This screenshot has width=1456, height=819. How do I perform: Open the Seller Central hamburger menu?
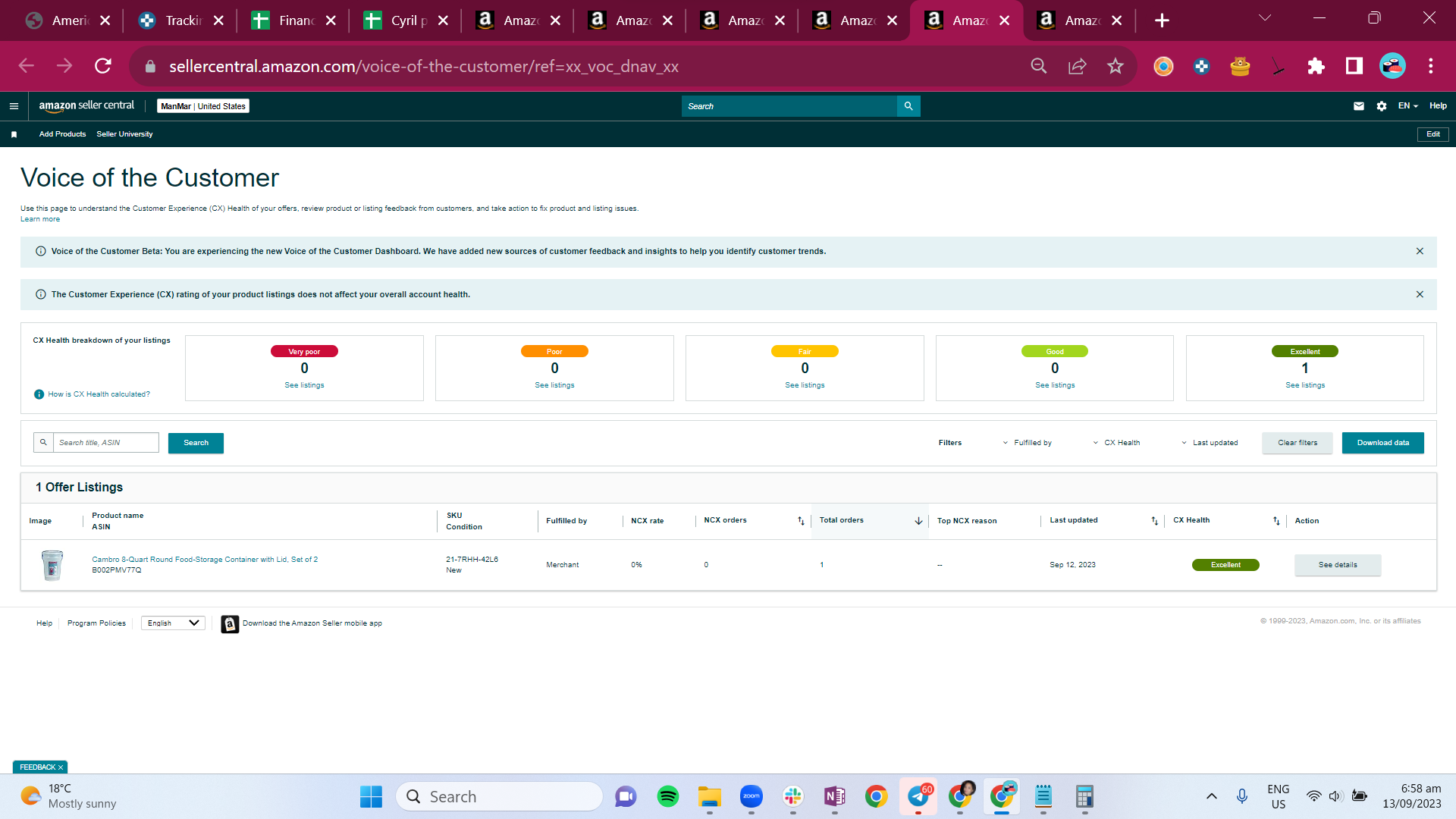14,106
